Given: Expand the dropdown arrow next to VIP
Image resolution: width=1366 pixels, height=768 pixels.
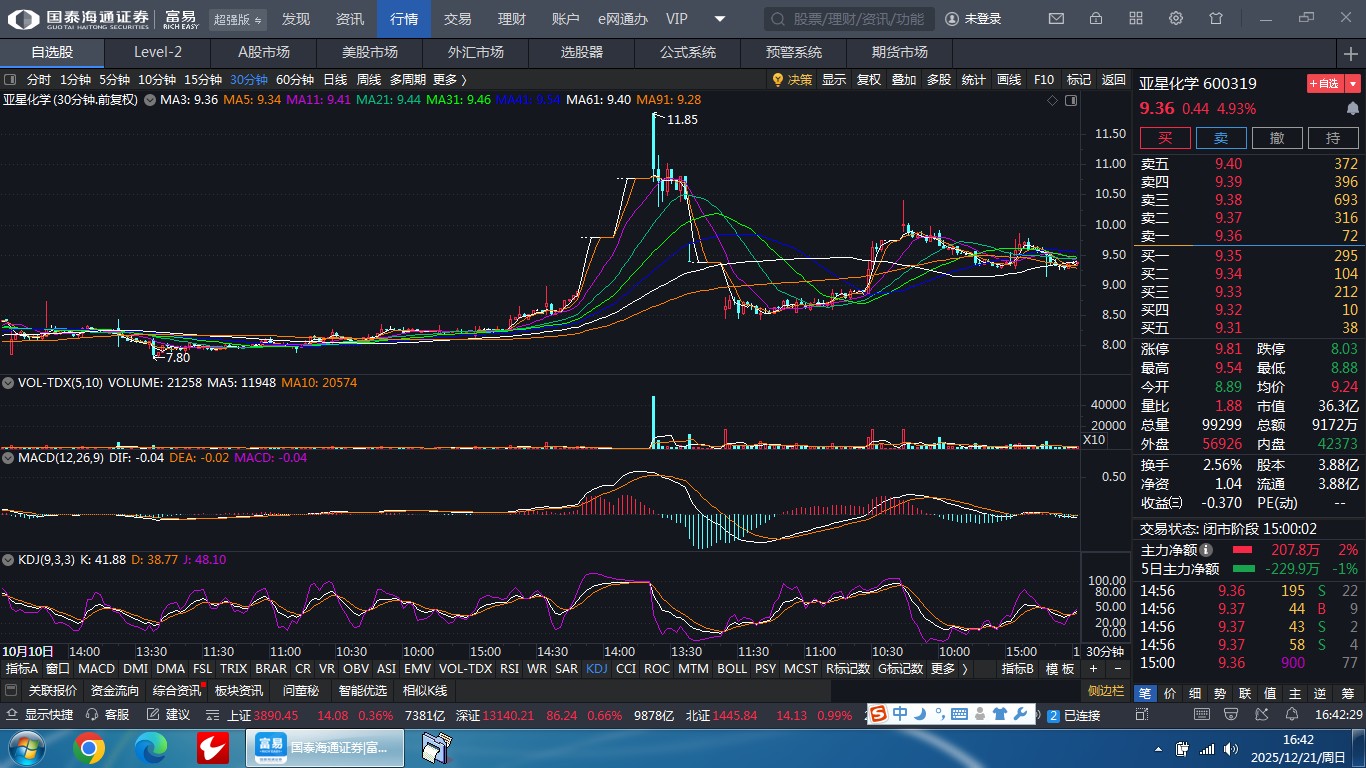Looking at the screenshot, I should pos(720,19).
